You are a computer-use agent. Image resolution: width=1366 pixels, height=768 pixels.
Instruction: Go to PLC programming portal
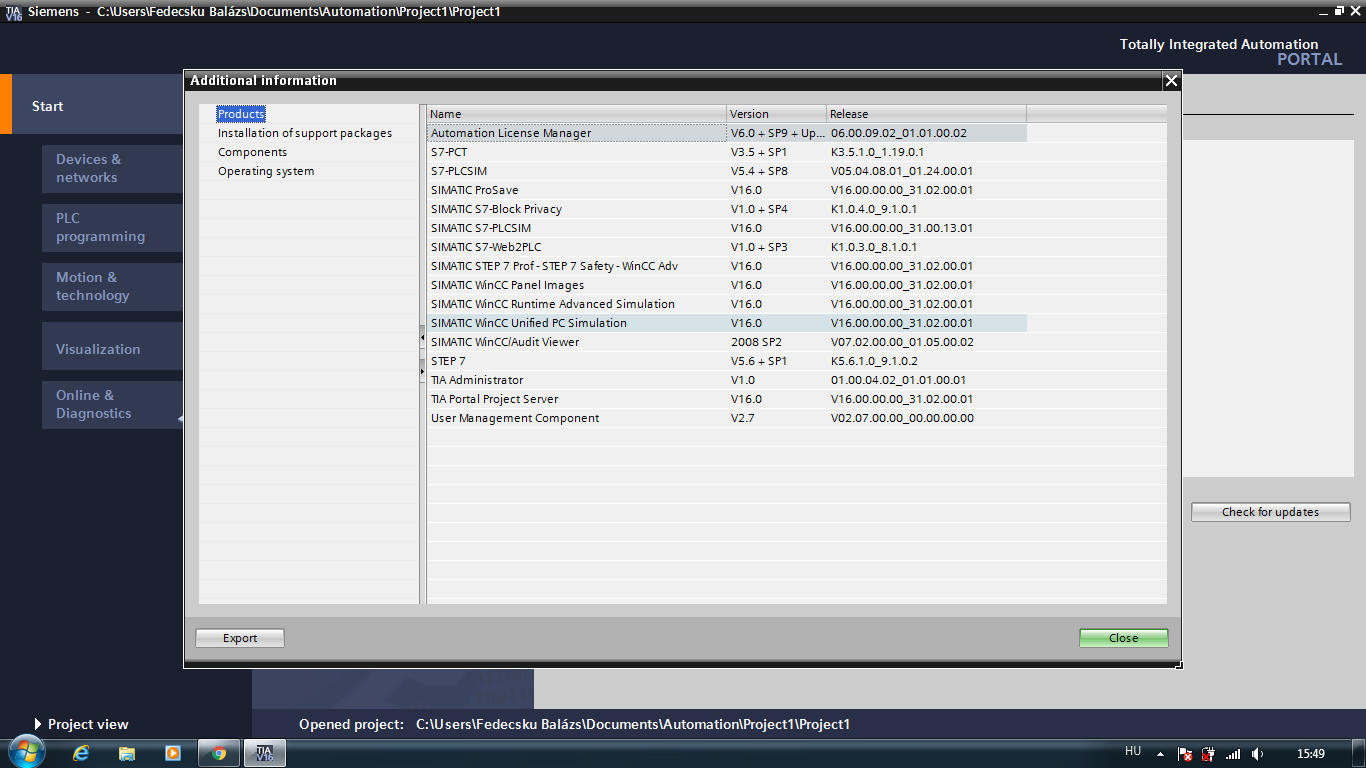tap(112, 227)
